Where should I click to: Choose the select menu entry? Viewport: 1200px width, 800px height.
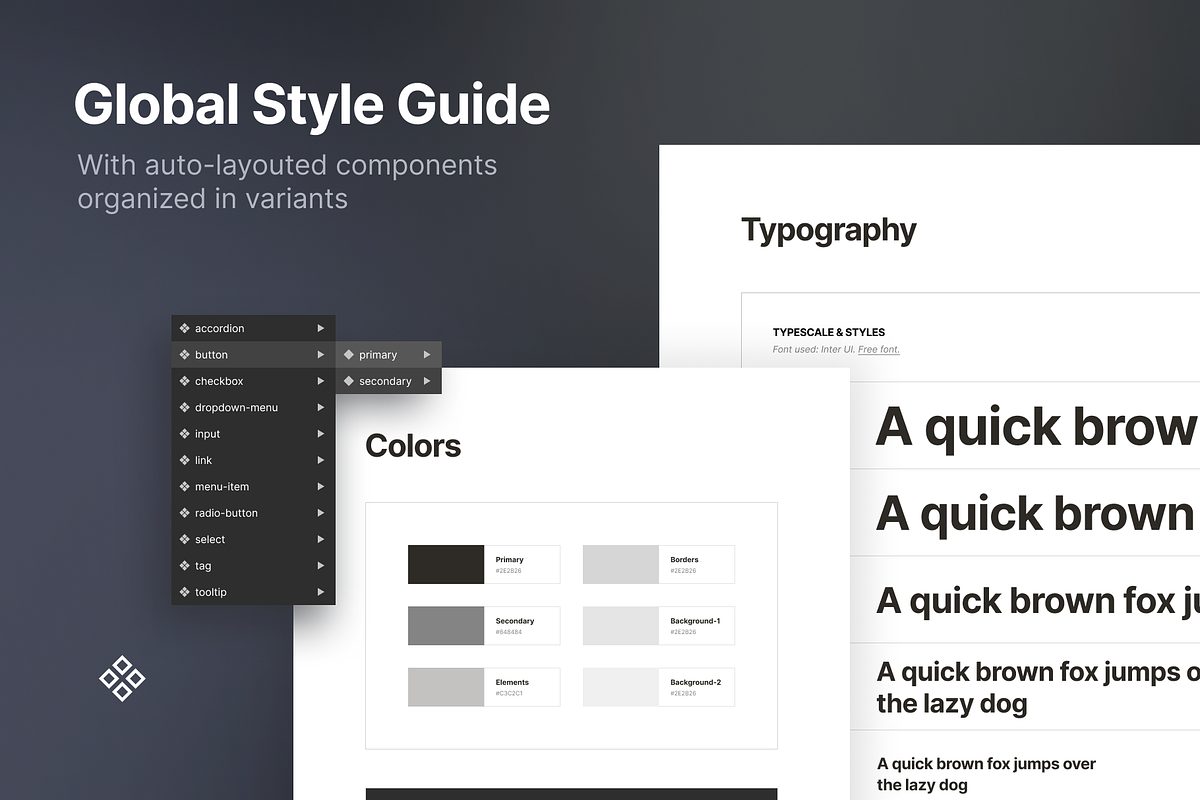point(253,539)
